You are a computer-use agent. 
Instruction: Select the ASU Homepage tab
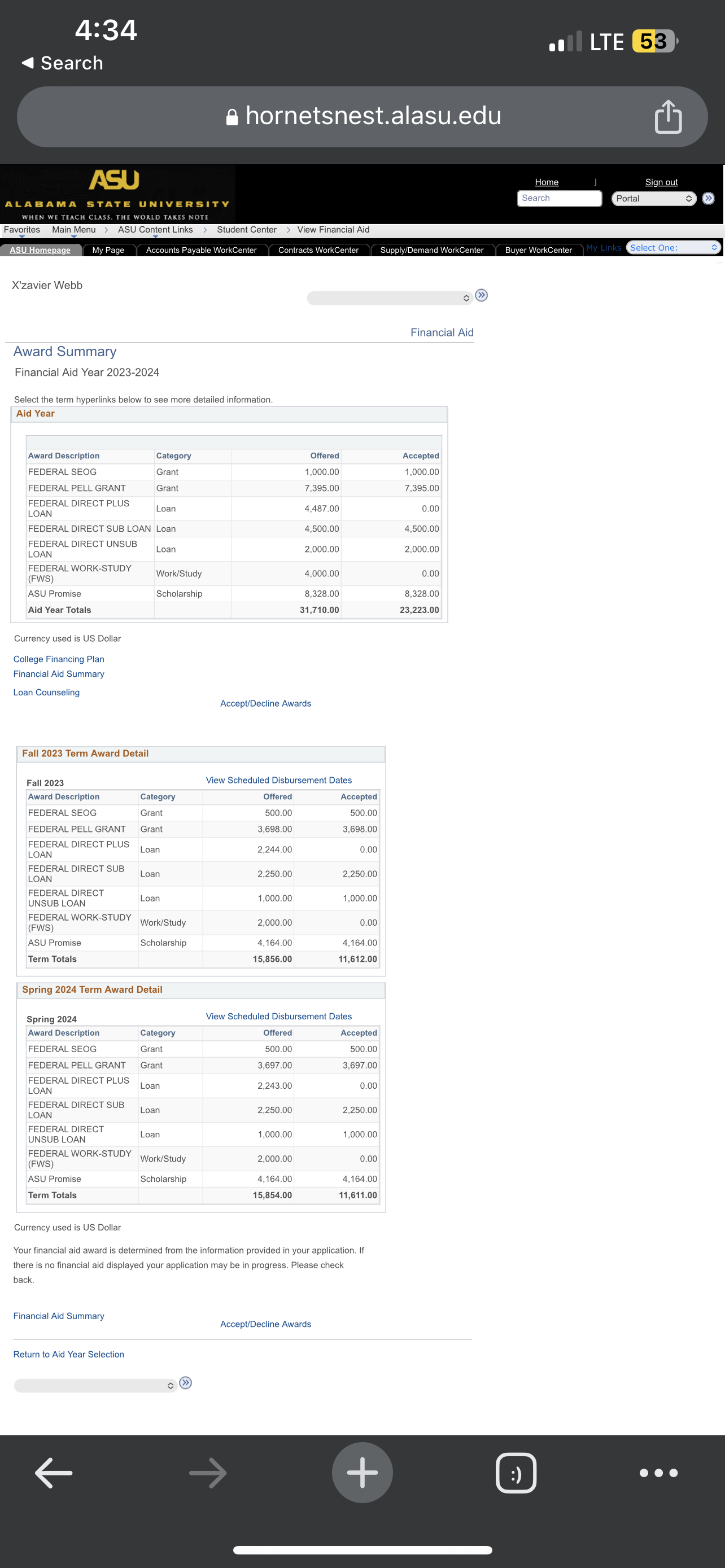pyautogui.click(x=40, y=250)
